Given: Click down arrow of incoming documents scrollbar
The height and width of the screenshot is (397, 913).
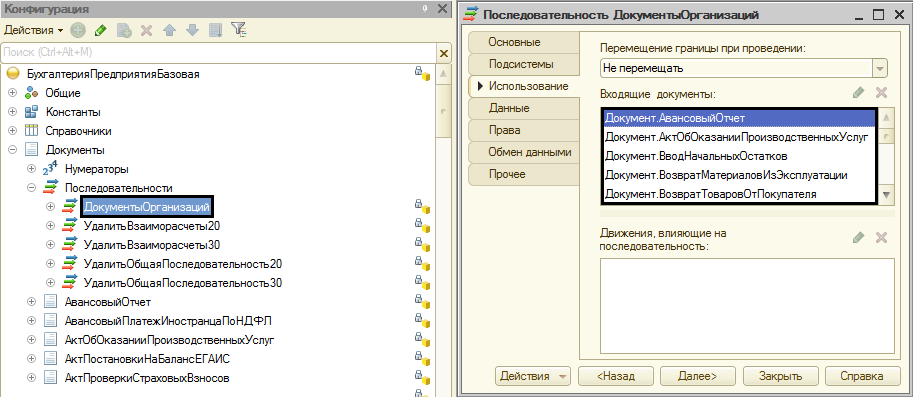Looking at the screenshot, I should tap(886, 195).
